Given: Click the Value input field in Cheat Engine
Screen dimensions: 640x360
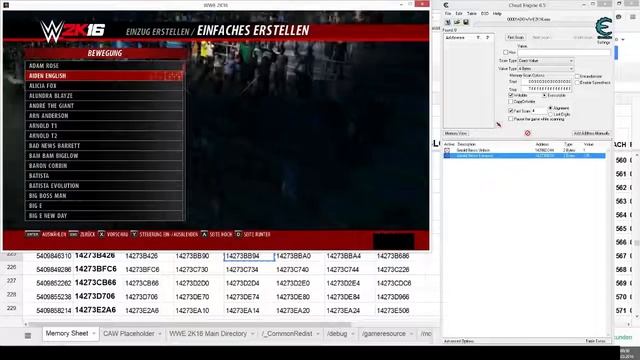Looking at the screenshot, I should pos(564,52).
